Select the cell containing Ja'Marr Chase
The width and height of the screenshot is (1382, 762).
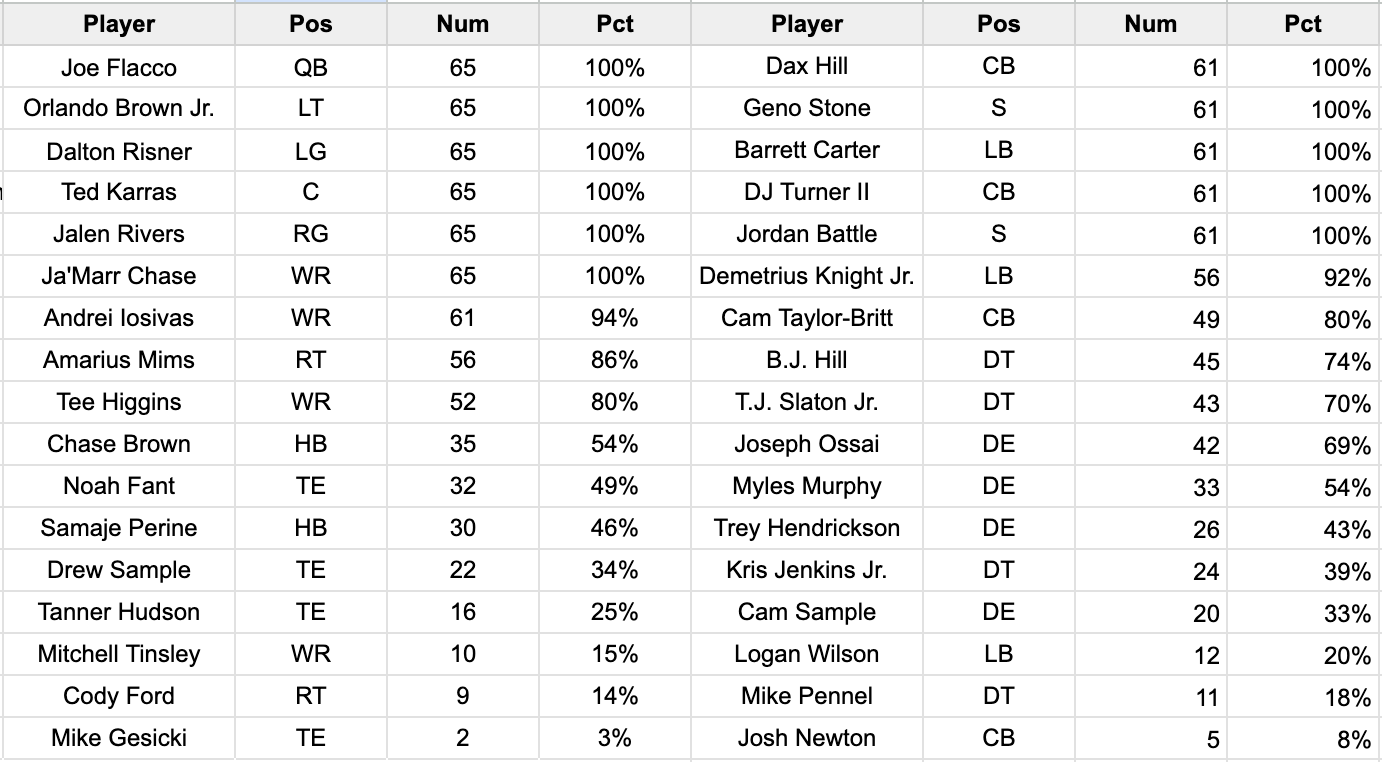[118, 276]
